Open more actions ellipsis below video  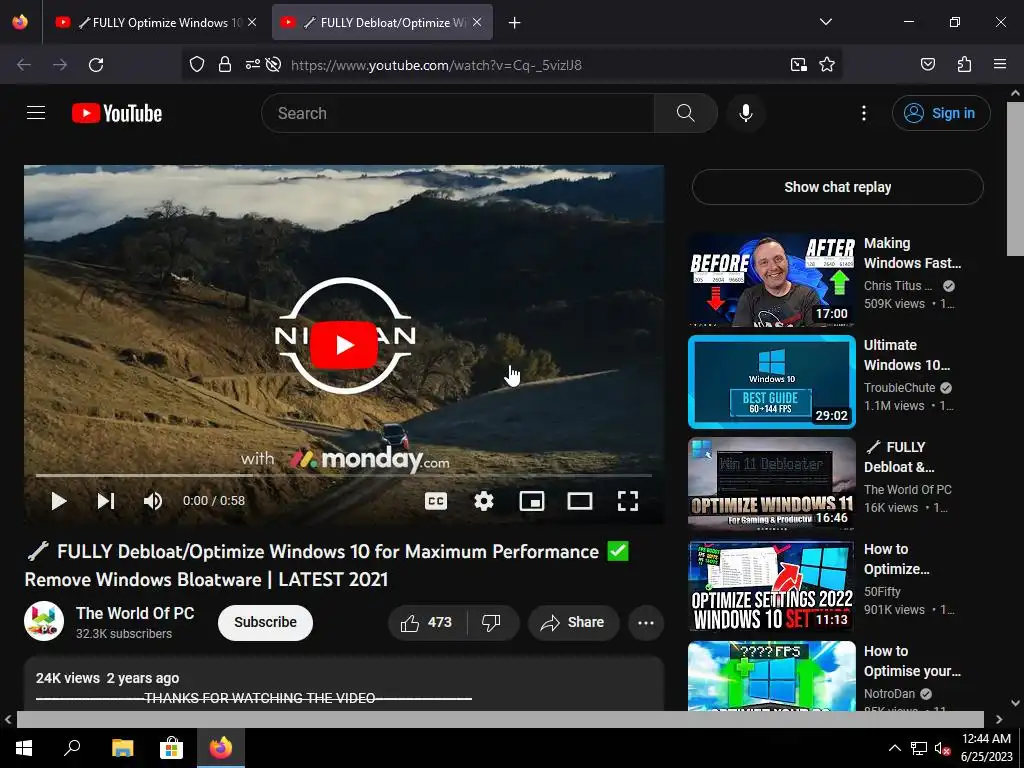point(646,622)
